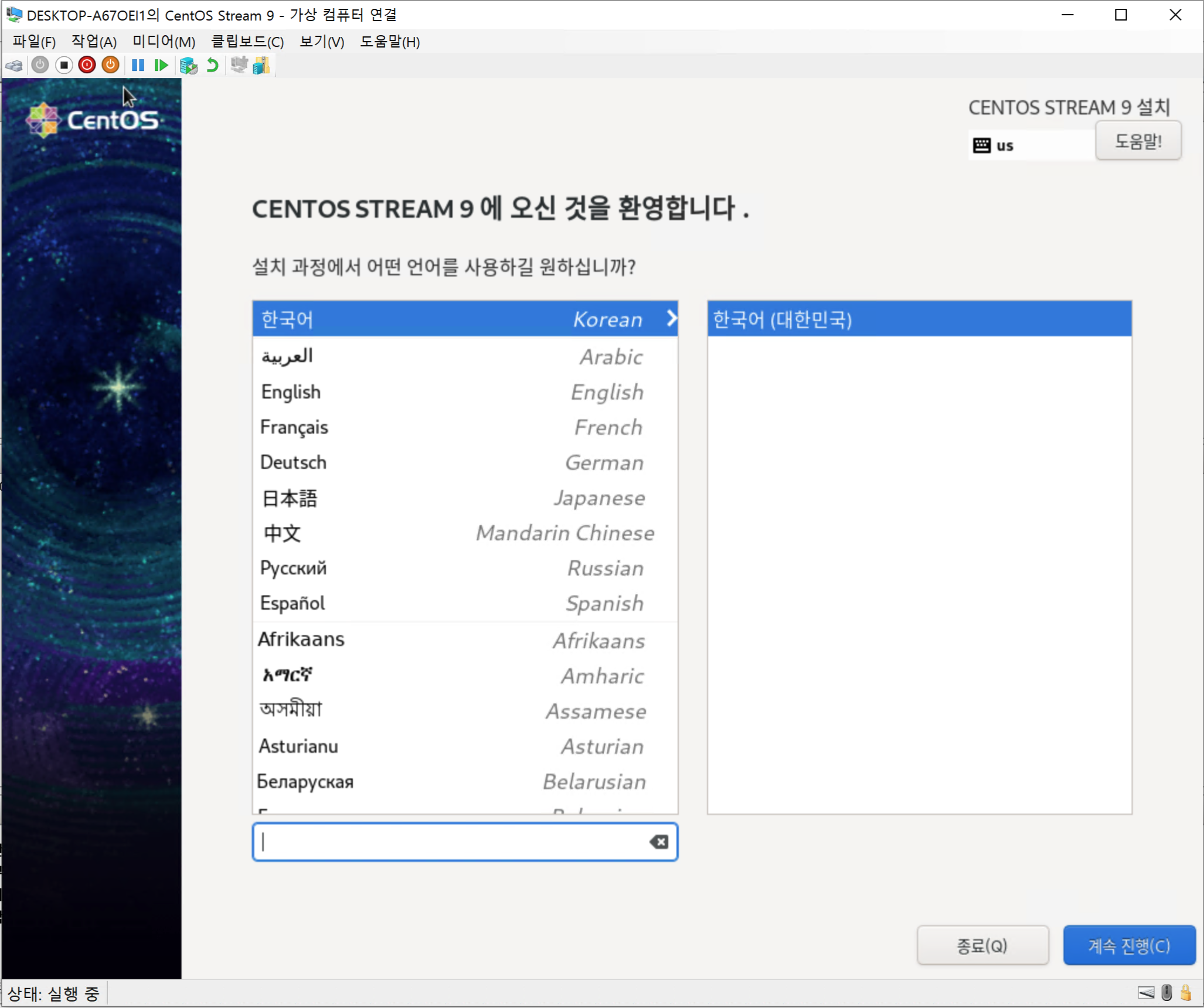Screen dimensions: 1204x1008
Task: Open the 도움말(H) menu
Action: point(390,42)
